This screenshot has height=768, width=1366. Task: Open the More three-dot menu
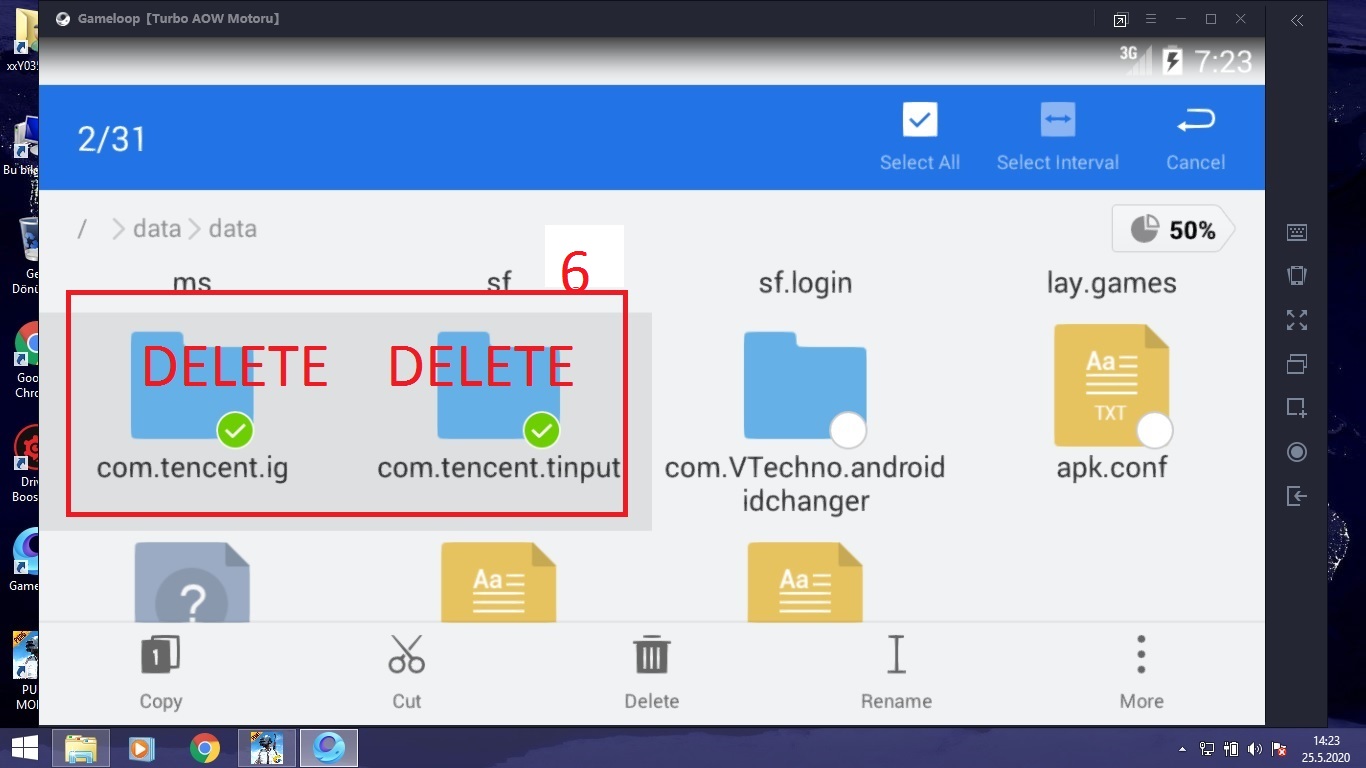coord(1141,654)
